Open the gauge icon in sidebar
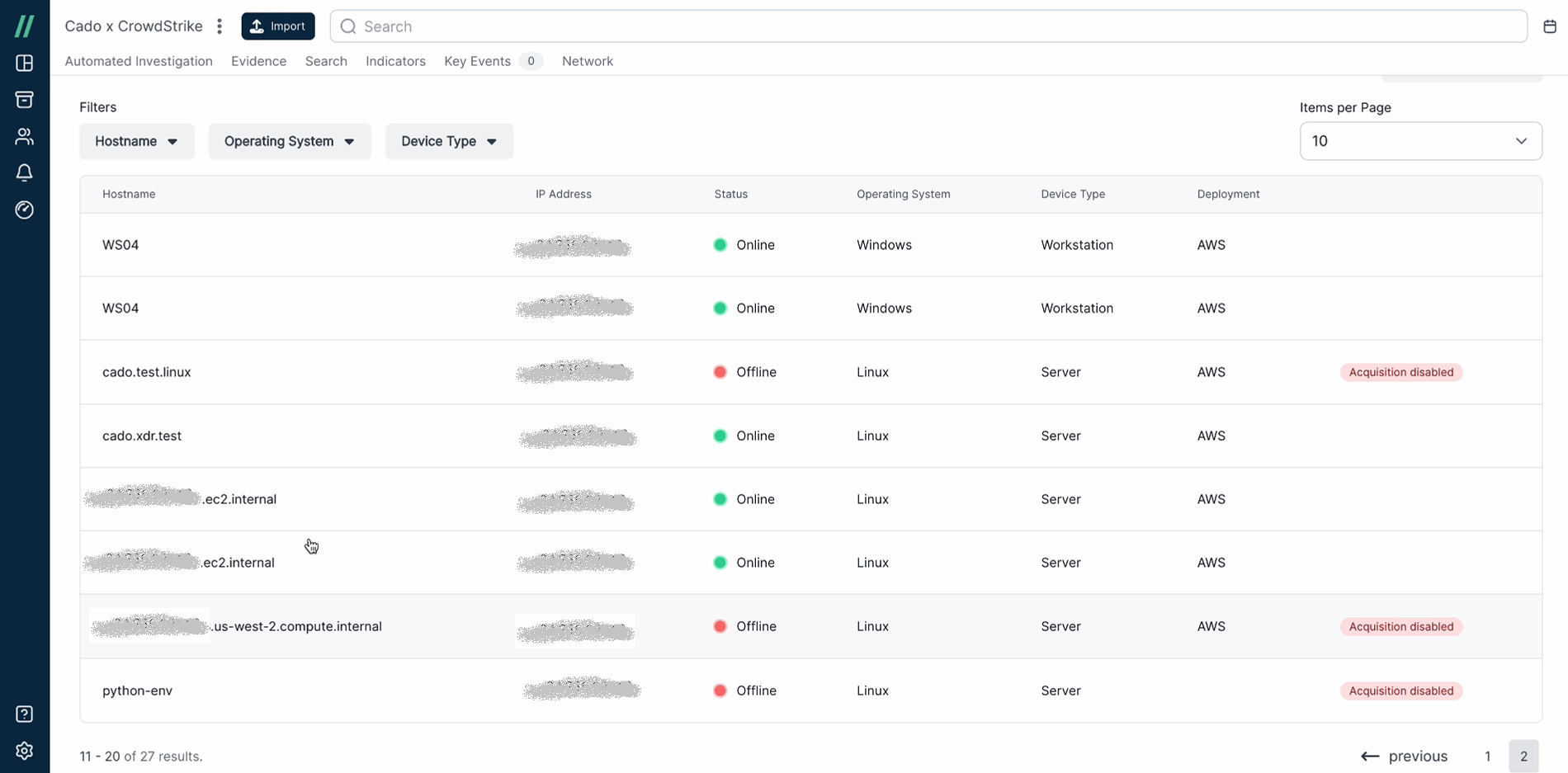 [x=25, y=210]
